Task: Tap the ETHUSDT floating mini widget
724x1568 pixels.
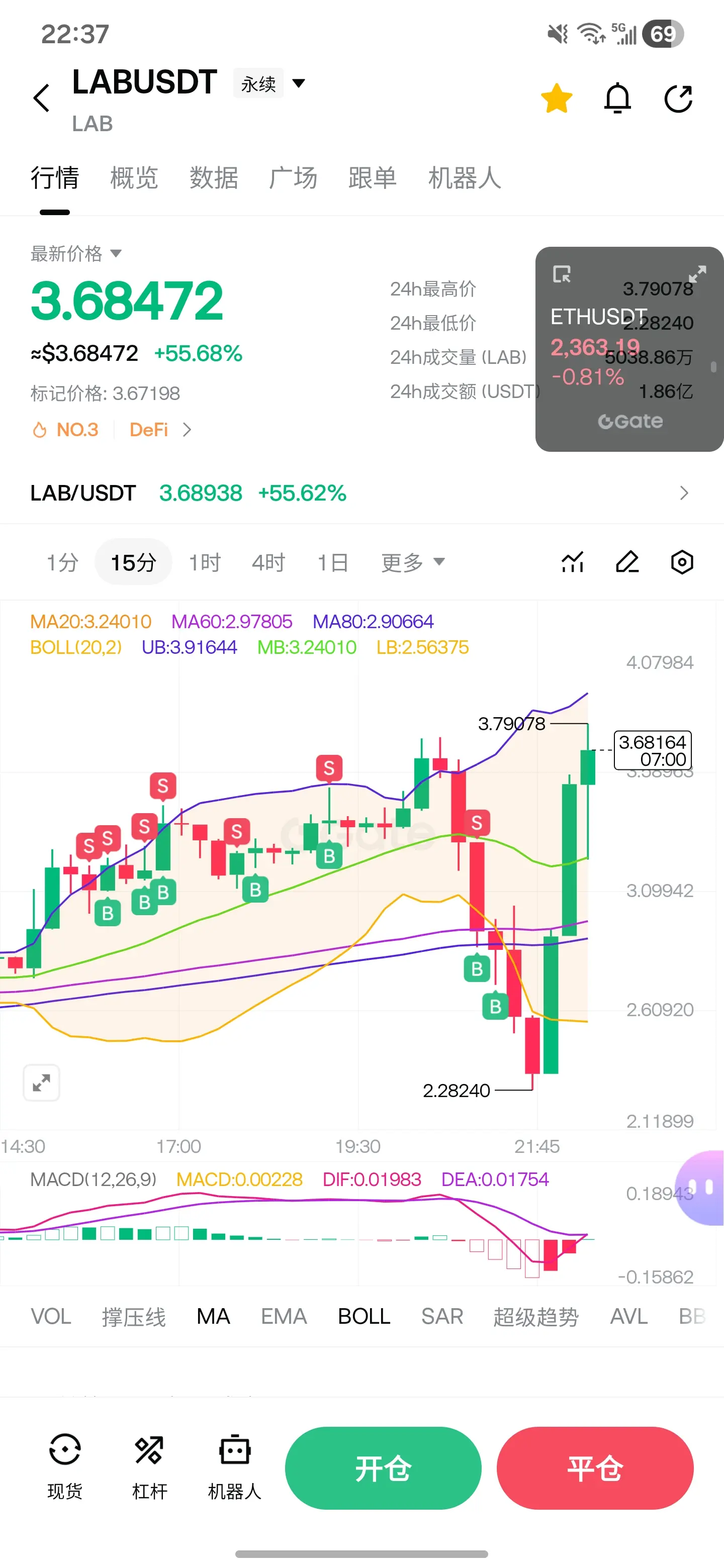Action: [629, 349]
